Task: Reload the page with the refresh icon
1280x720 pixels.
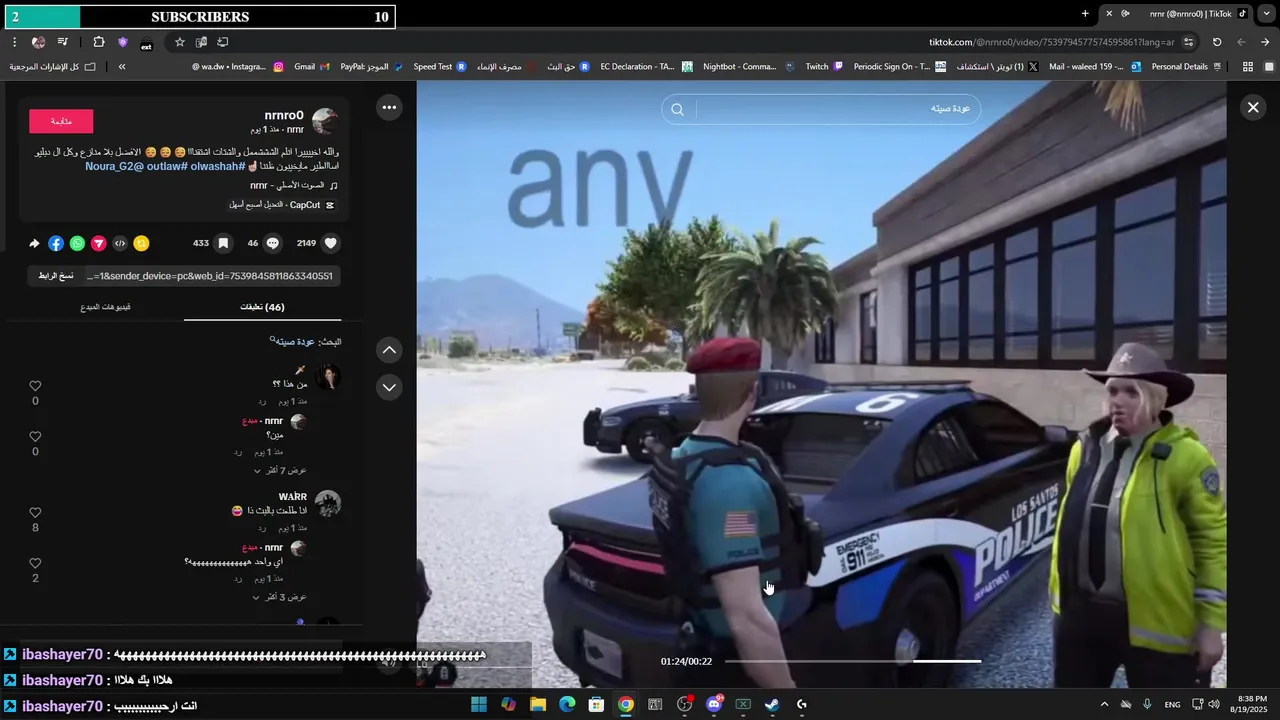Action: (1217, 42)
